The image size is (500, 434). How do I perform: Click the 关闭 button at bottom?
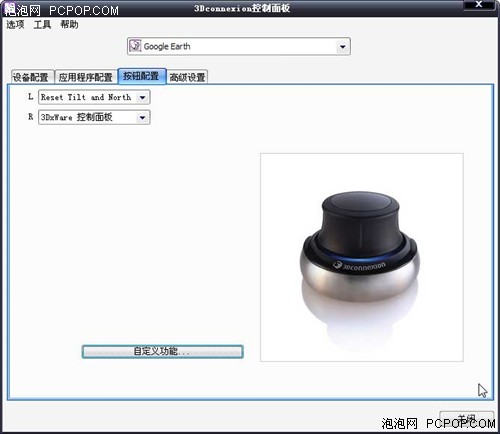[x=466, y=418]
